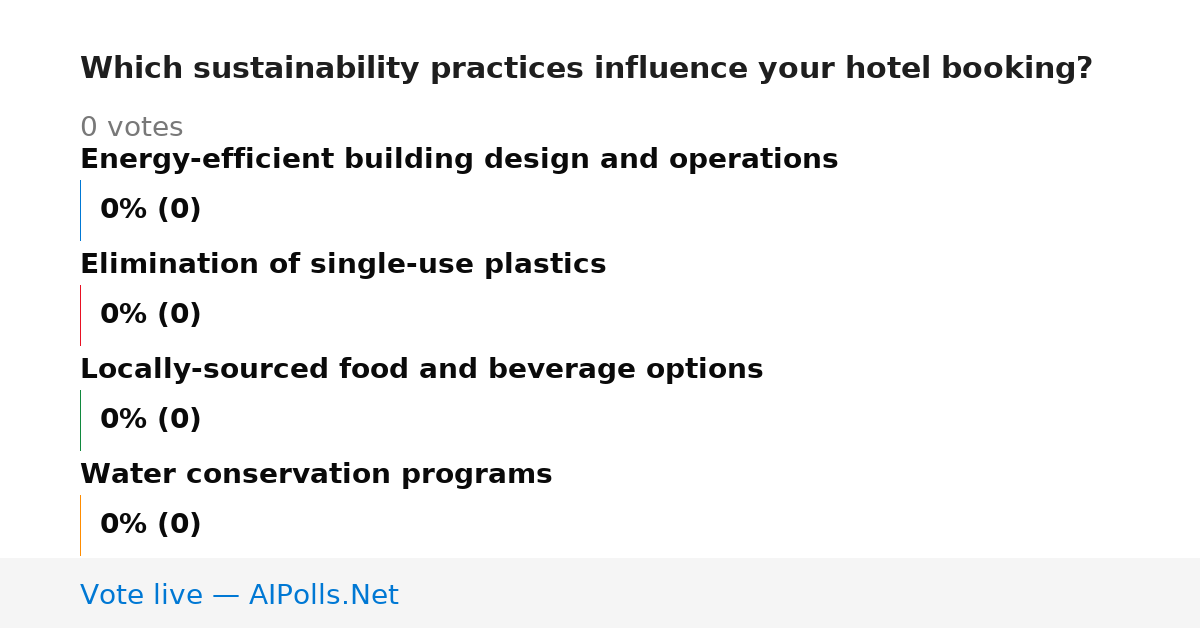Viewport: 1200px width, 628px height.
Task: Click the word AIPolls.Net in footer
Action: point(323,595)
